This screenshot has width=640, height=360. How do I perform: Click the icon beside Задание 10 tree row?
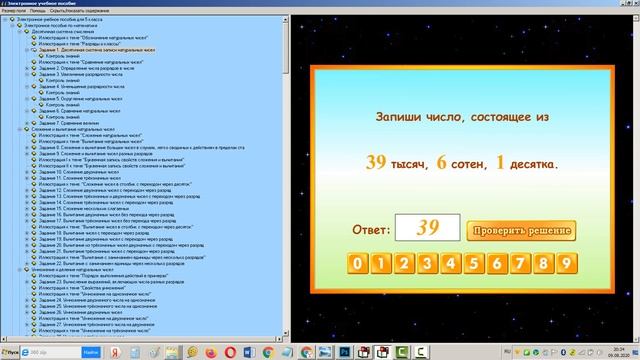coord(34,172)
